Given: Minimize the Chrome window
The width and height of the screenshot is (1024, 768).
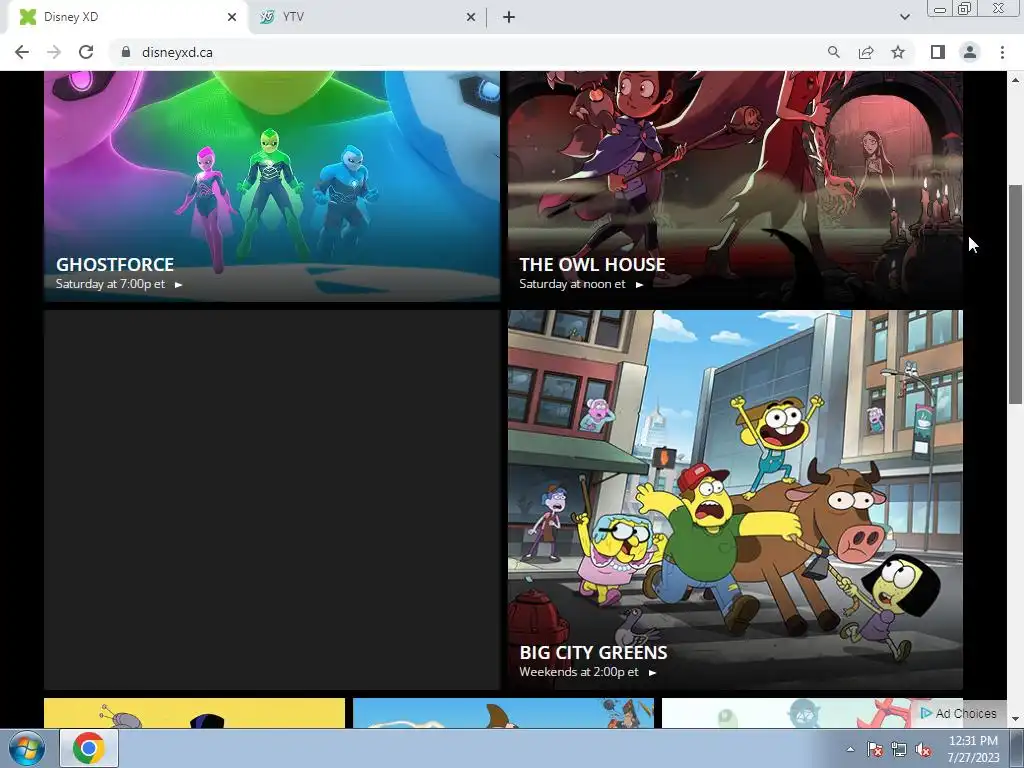Looking at the screenshot, I should pyautogui.click(x=940, y=9).
